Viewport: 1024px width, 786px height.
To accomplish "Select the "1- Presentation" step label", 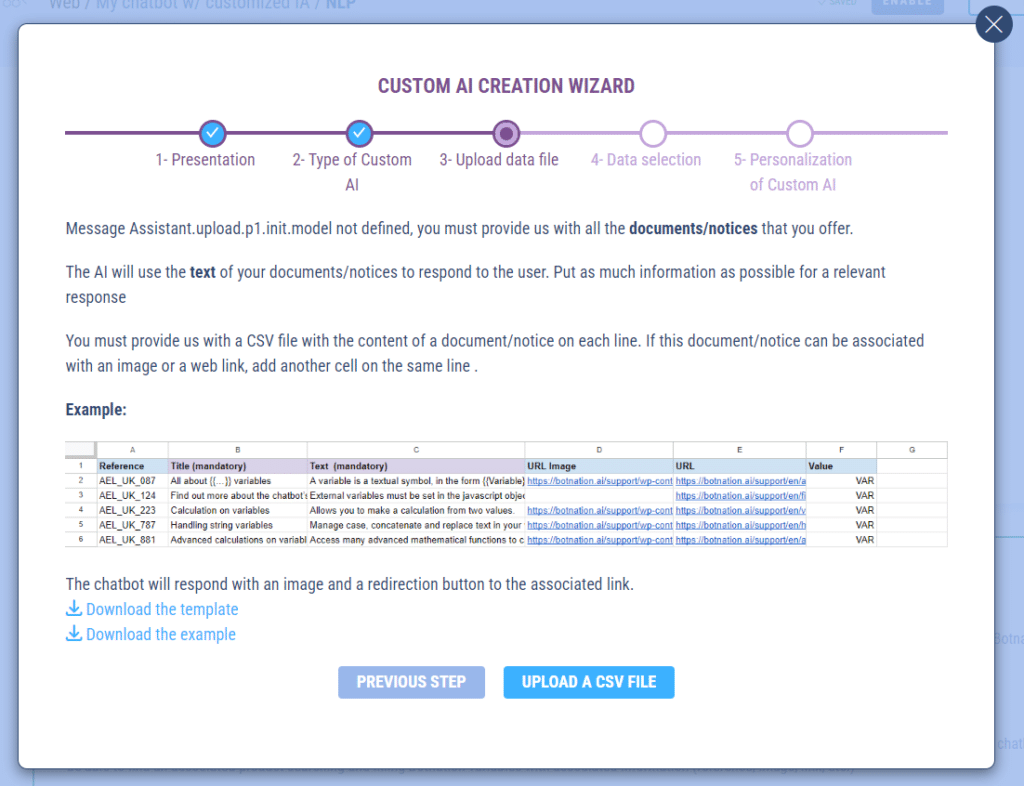I will tap(205, 160).
